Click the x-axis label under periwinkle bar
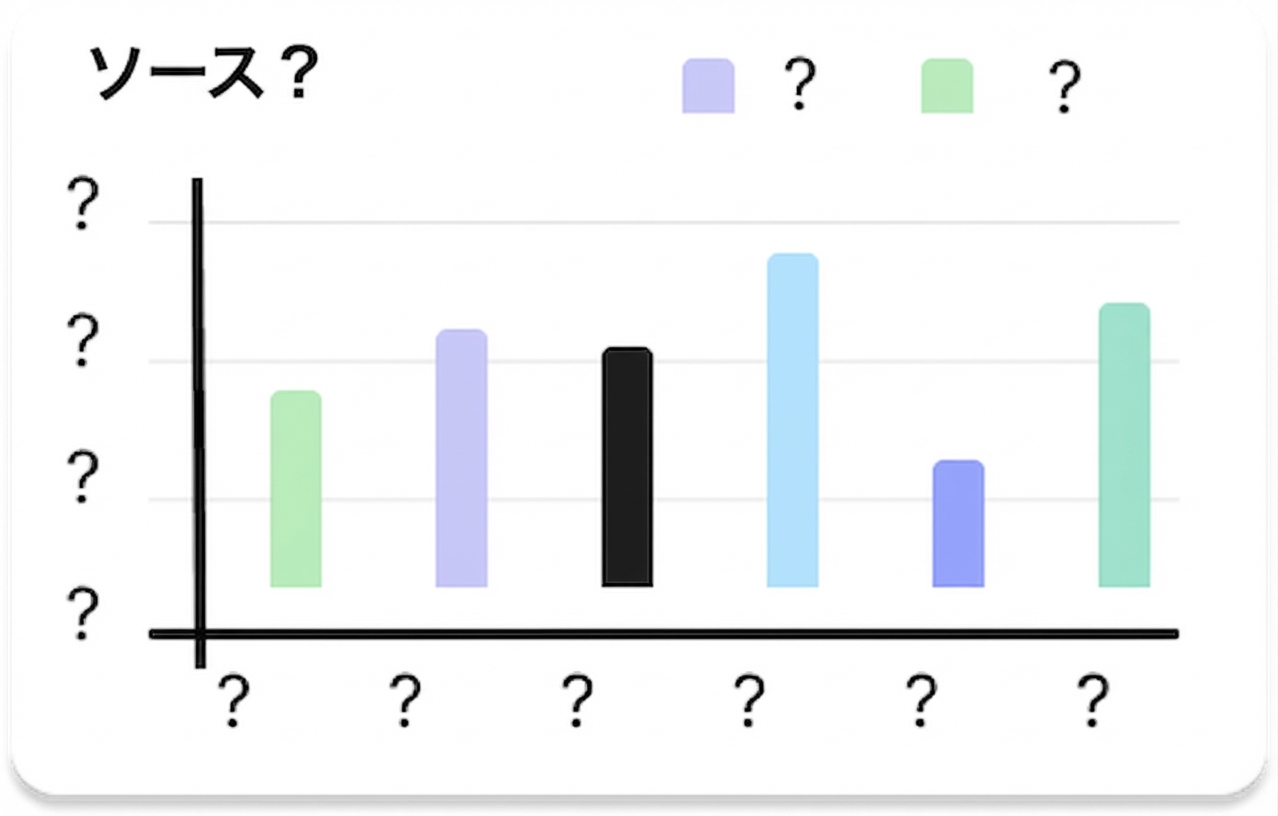1278x816 pixels. pos(922,701)
